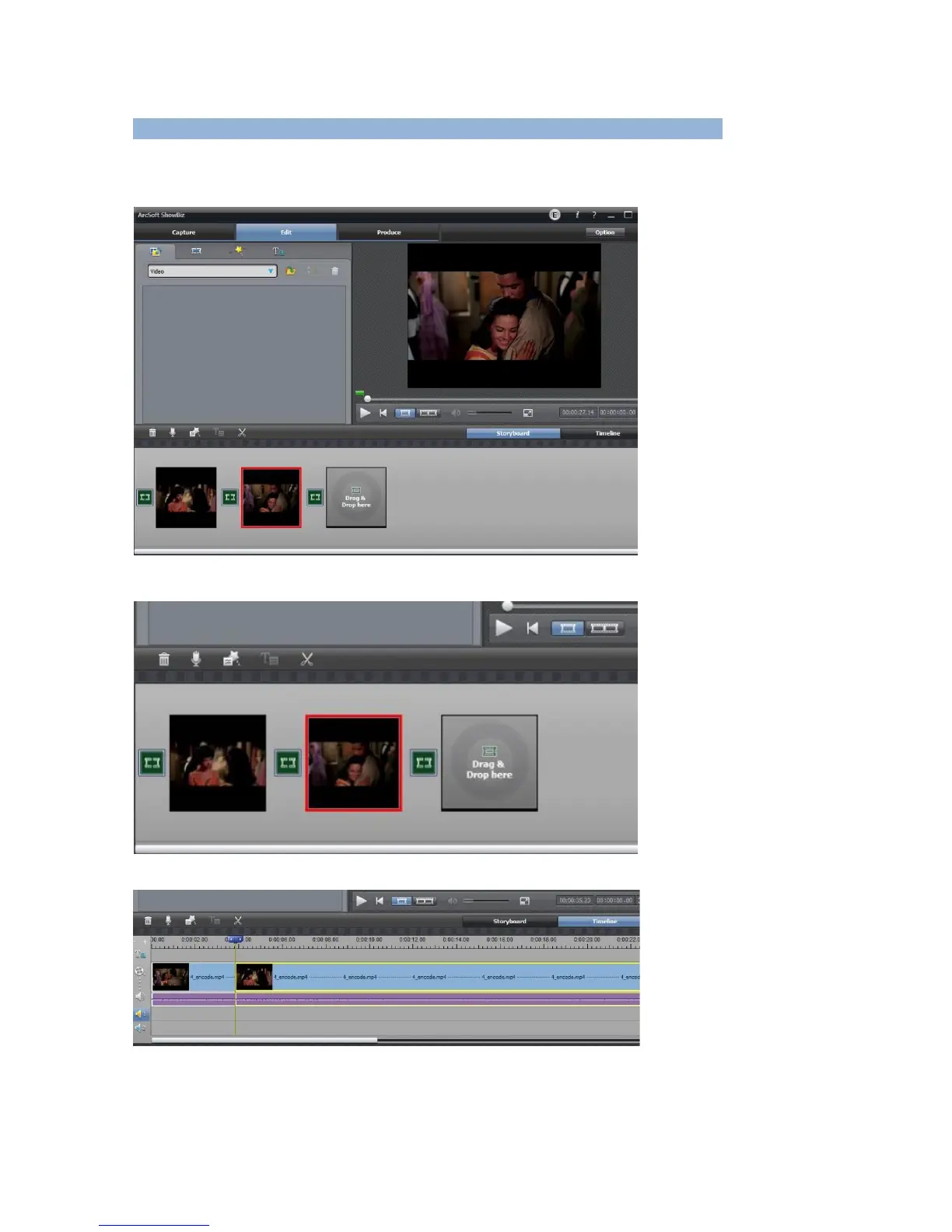The height and width of the screenshot is (1232, 952).
Task: Click transition slot after red-outlined clip in enlarged storyboard
Action: click(423, 763)
